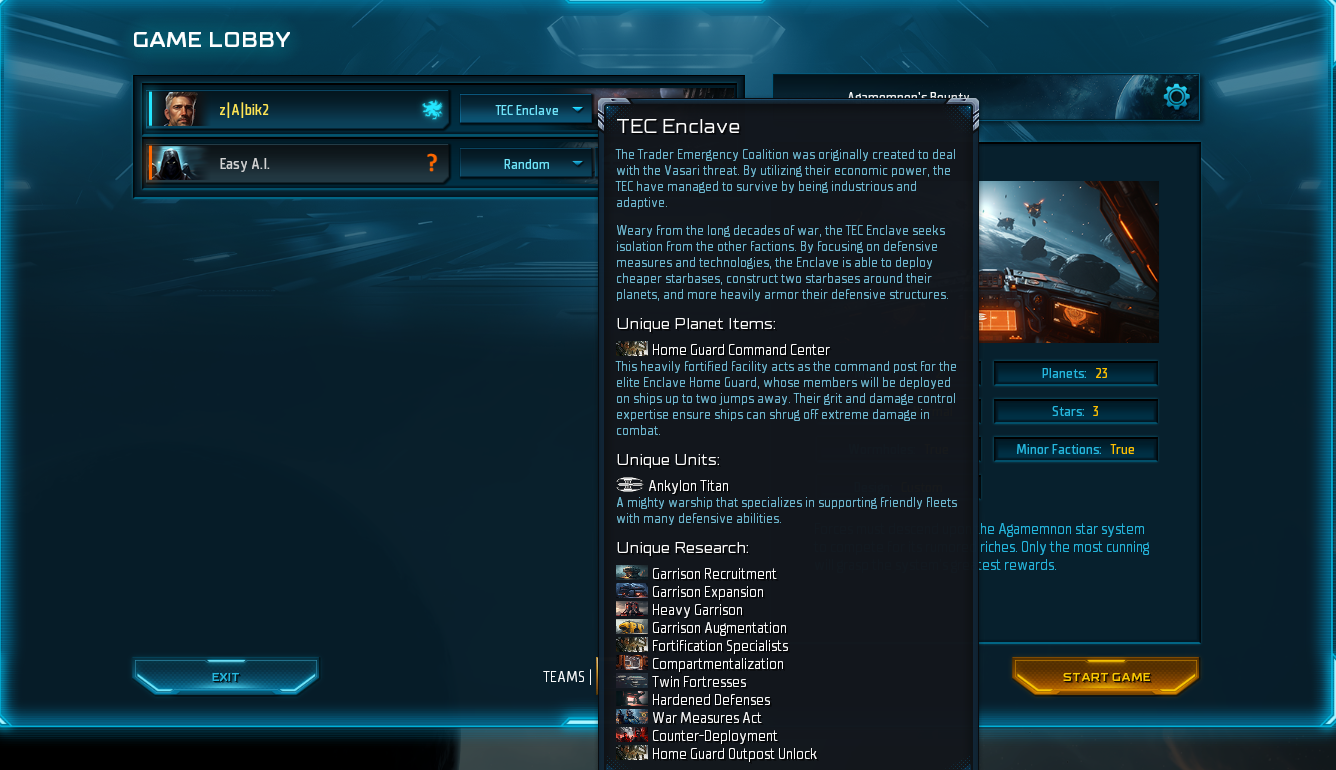Click the Teams label
The image size is (1336, 770).
[564, 677]
